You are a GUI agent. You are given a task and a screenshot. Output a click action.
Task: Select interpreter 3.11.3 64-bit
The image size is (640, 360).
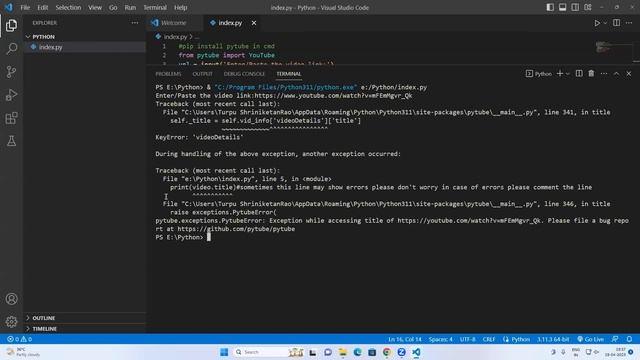(x=553, y=339)
